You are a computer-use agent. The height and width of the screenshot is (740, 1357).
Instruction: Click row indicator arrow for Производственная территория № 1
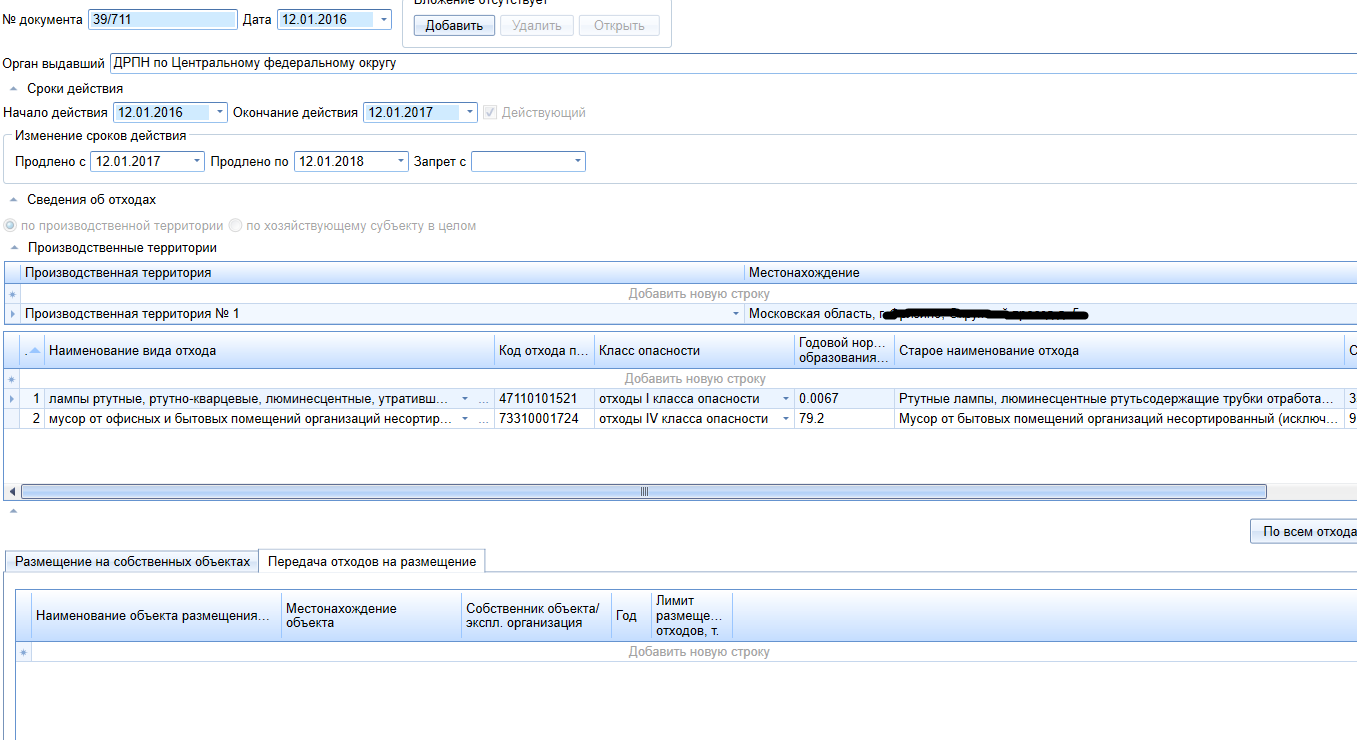coord(12,314)
